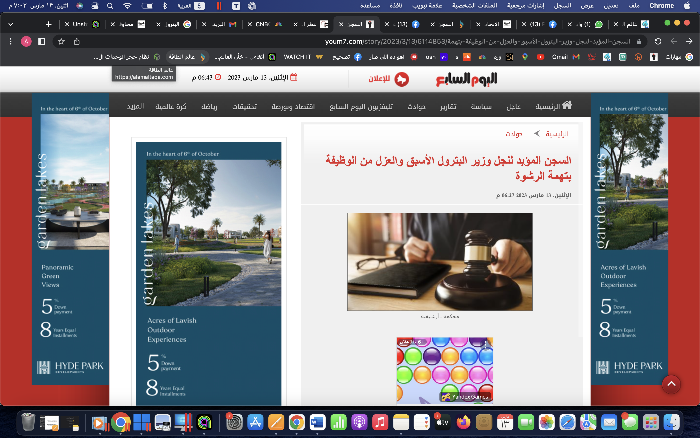Open the اقتصاد وبورصة section
This screenshot has width=700, height=438.
coord(293,106)
